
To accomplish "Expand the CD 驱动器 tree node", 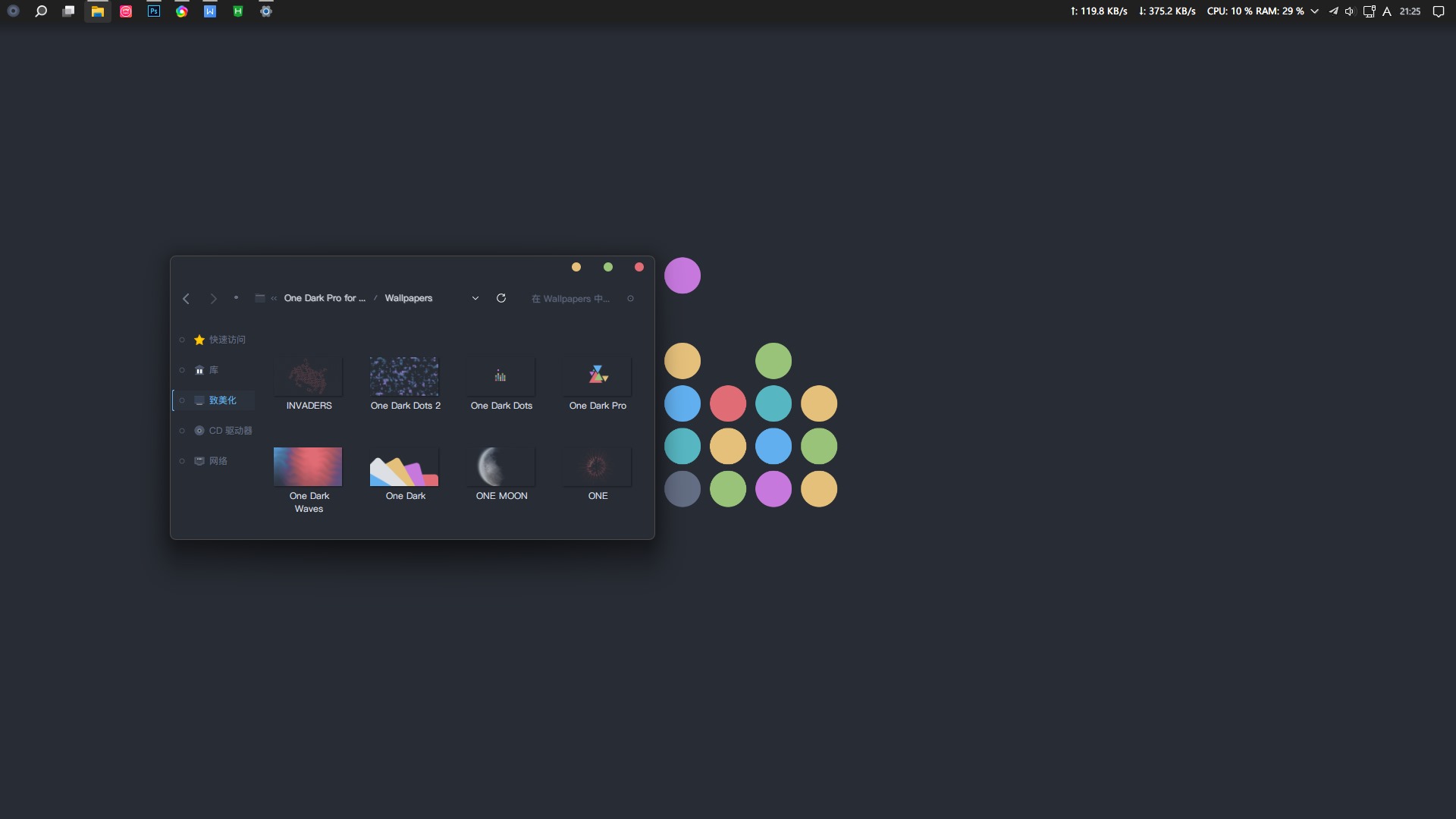I will tap(182, 431).
